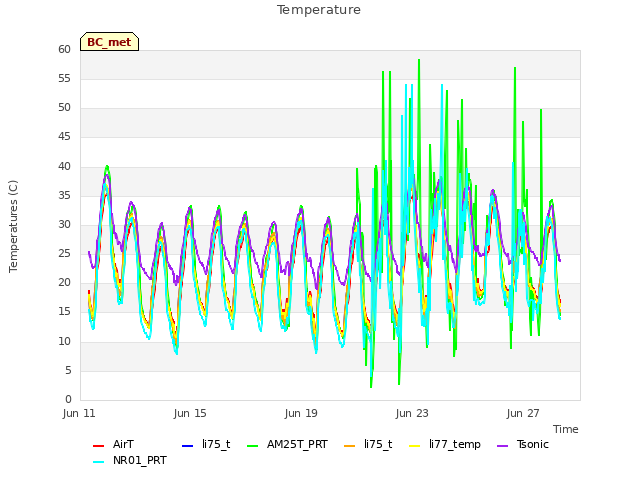Click the 35 y-axis tick label

pyautogui.click(x=64, y=196)
